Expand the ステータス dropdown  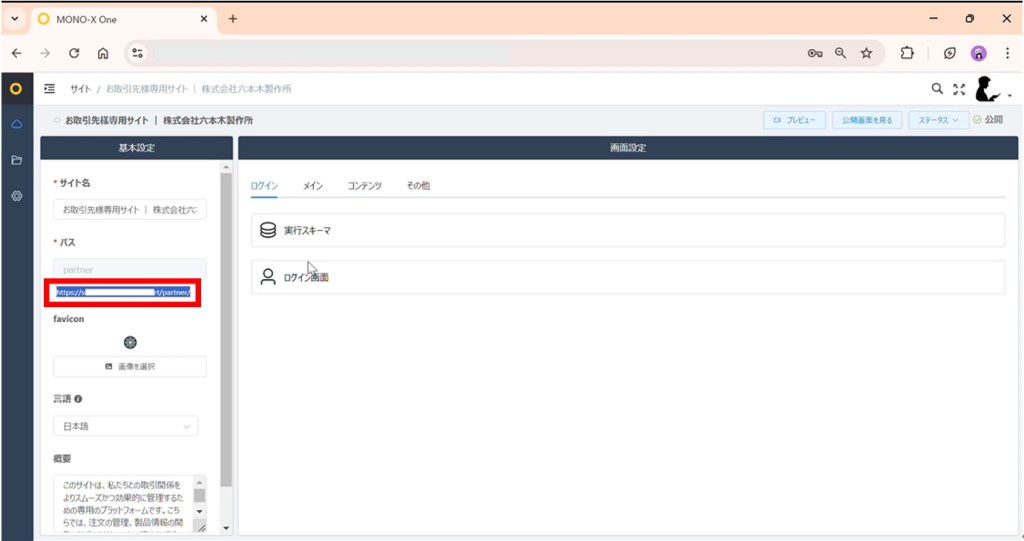(938, 120)
